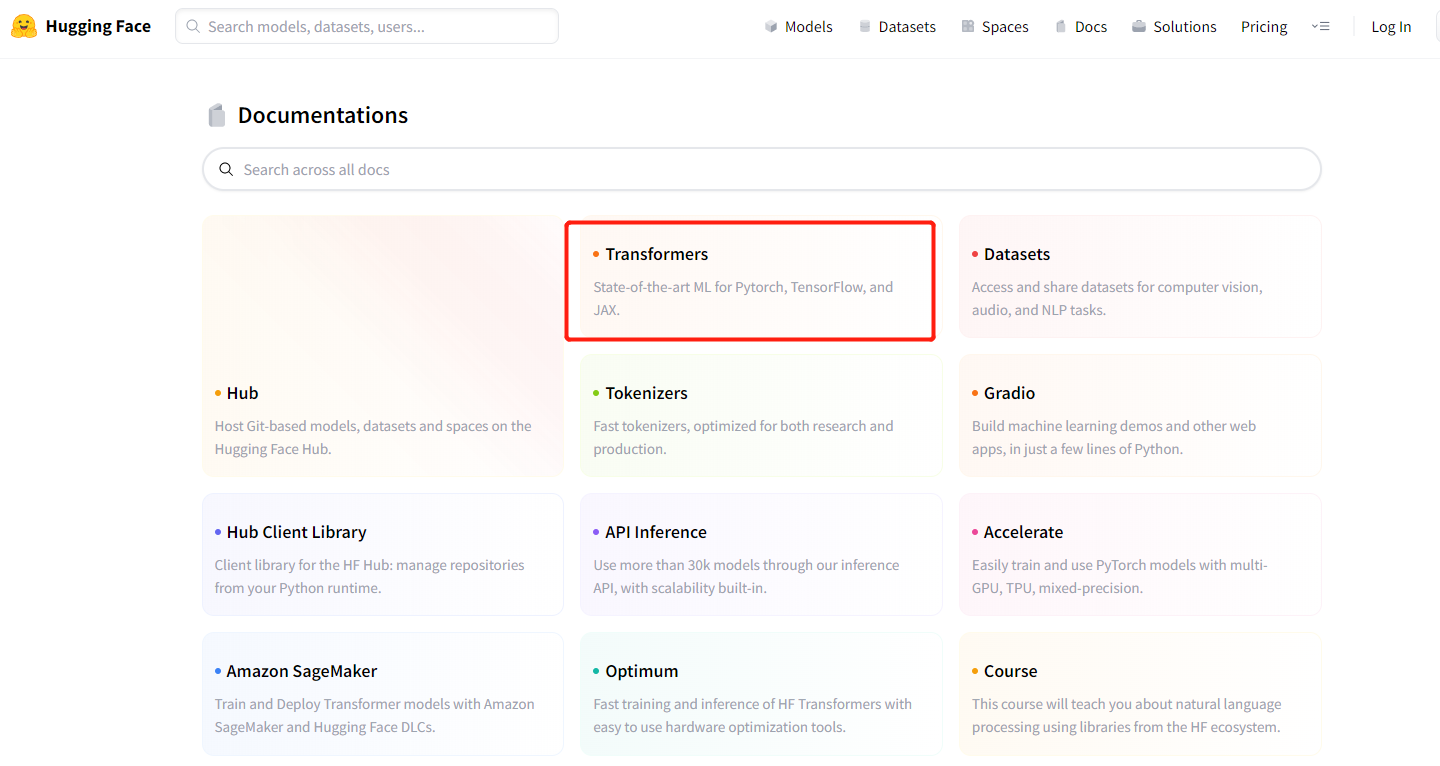Click the Spaces grid icon
The height and width of the screenshot is (766, 1440).
[968, 27]
